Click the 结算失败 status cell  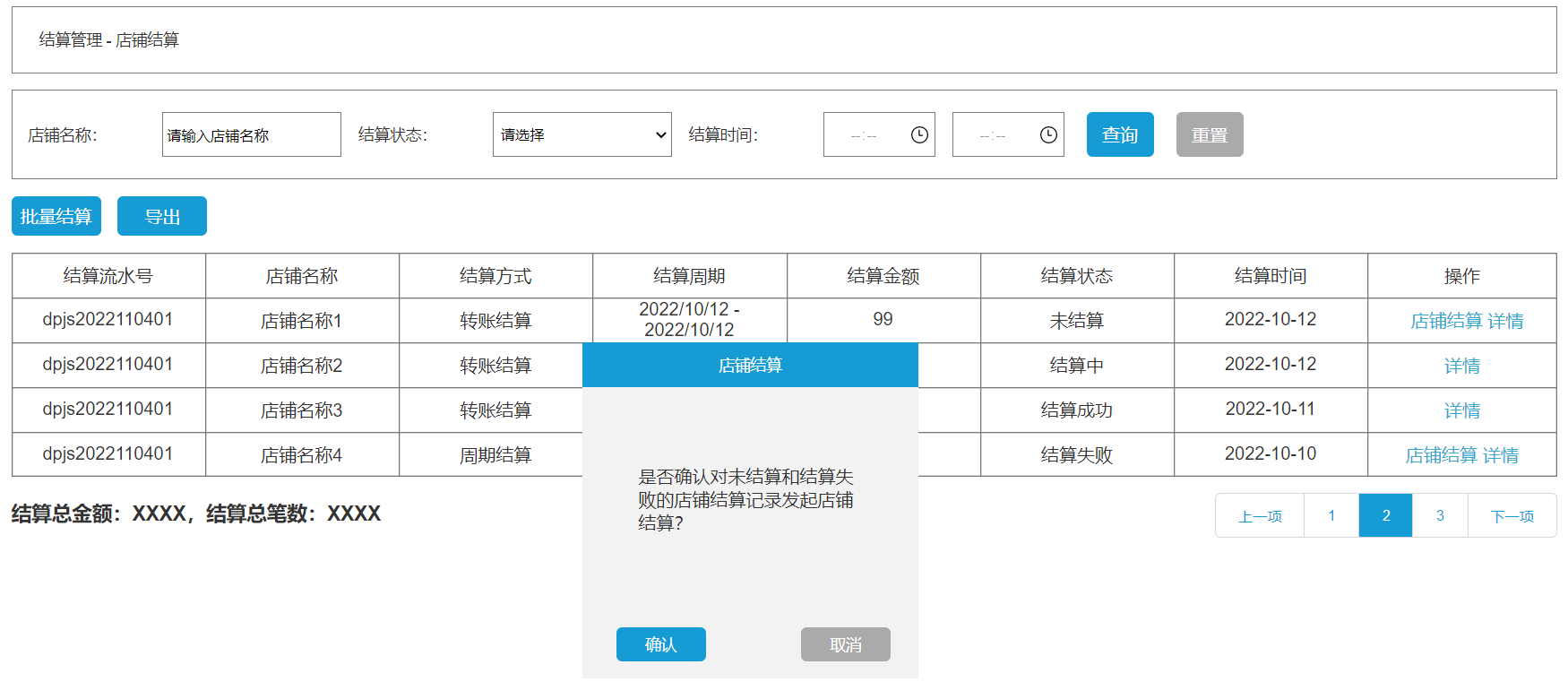point(1077,455)
